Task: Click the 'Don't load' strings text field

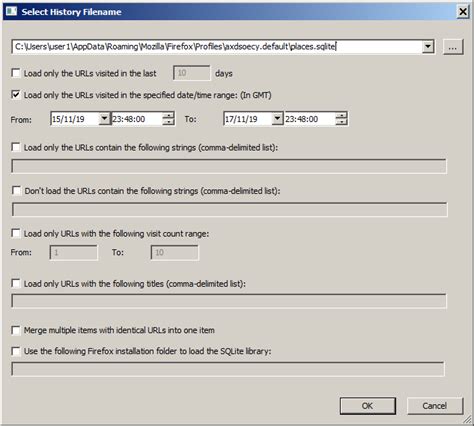Action: [x=230, y=209]
